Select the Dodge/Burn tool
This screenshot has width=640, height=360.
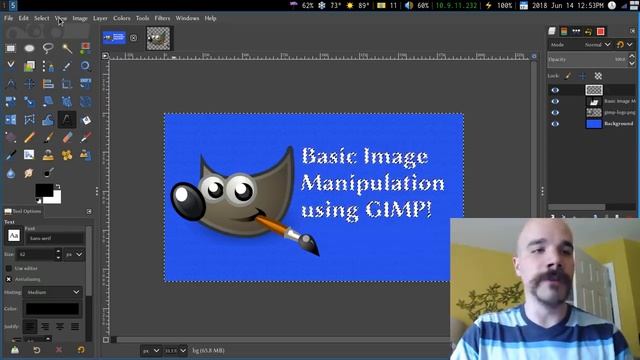pos(48,173)
